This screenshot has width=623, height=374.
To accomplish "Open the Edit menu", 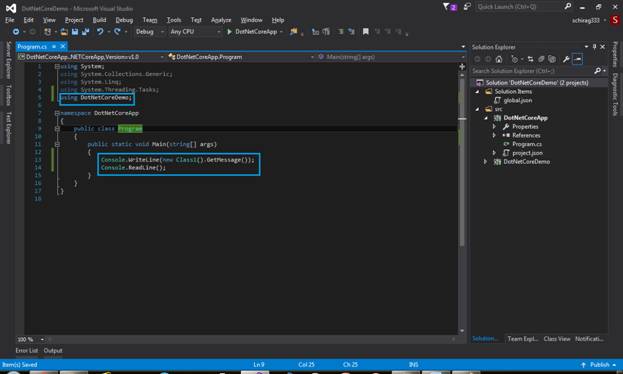I will [28, 20].
